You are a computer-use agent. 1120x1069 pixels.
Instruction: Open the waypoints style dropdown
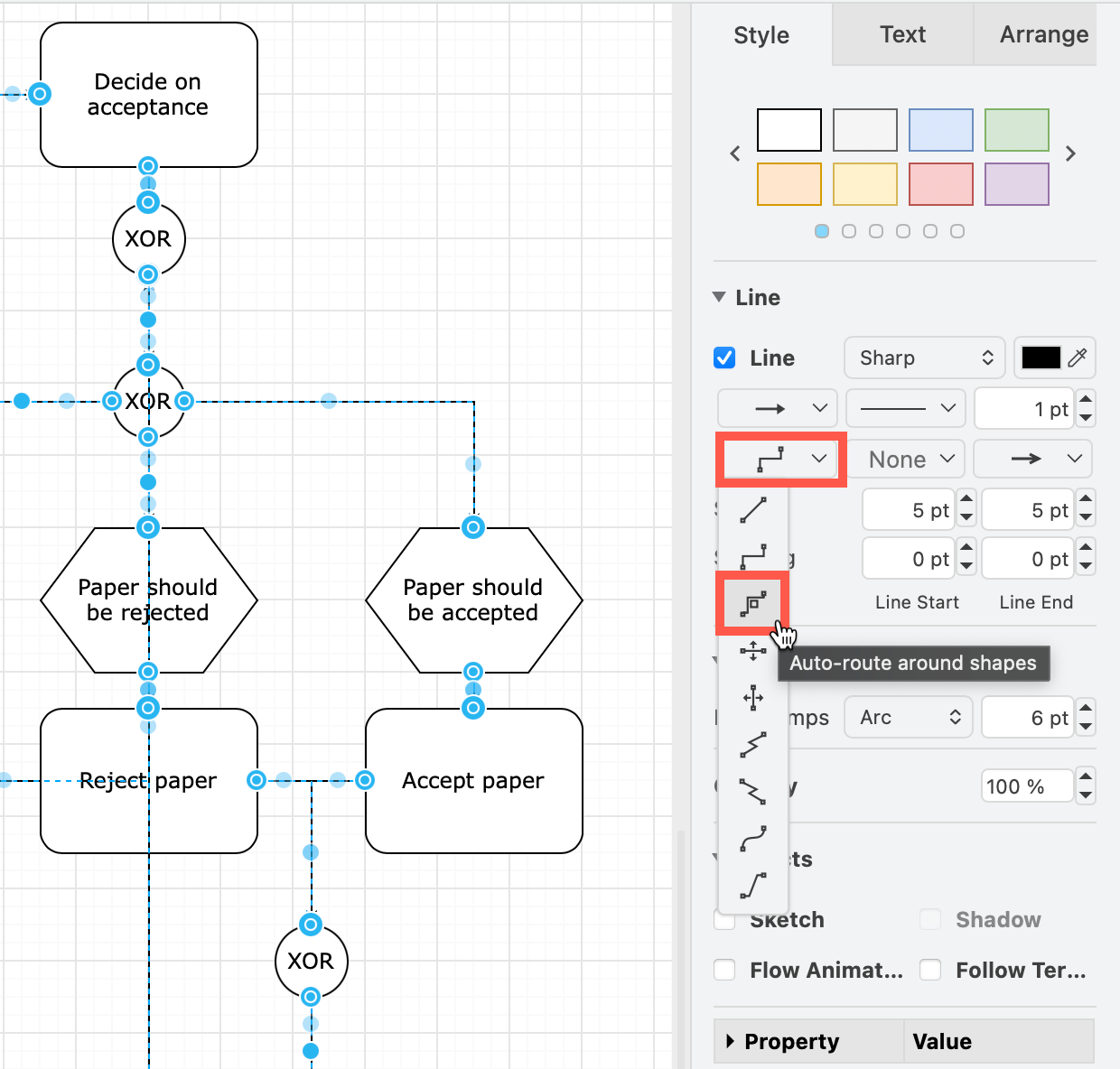tap(780, 460)
